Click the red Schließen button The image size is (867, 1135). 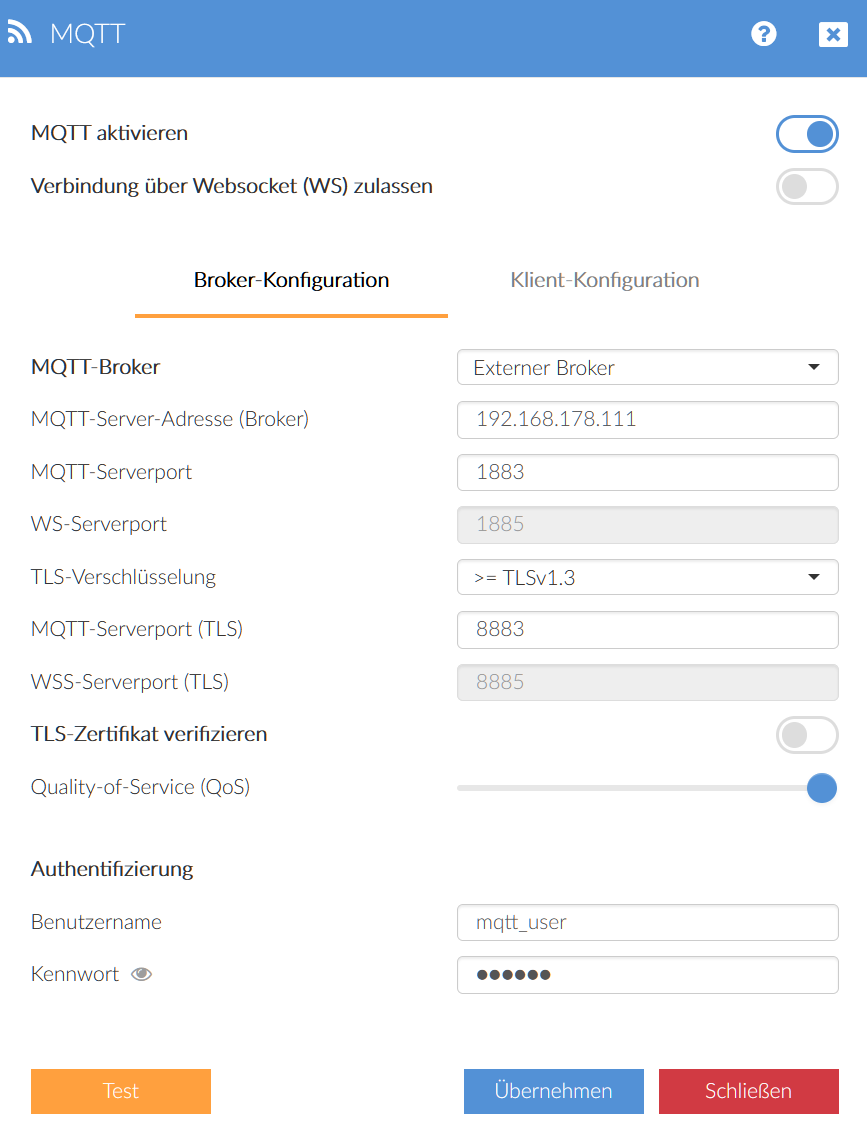[748, 1091]
